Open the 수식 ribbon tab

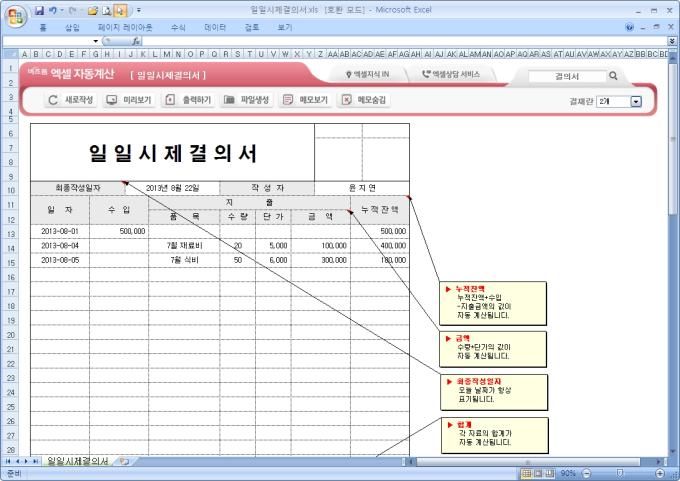click(178, 27)
